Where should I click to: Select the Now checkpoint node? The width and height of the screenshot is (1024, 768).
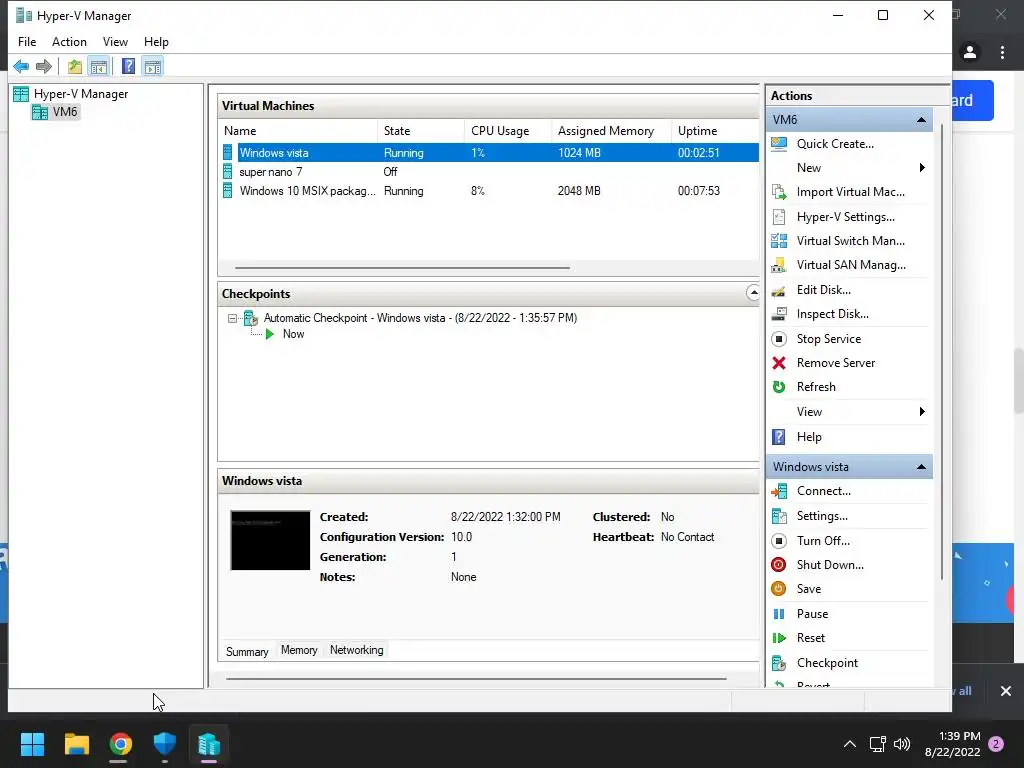pyautogui.click(x=293, y=334)
